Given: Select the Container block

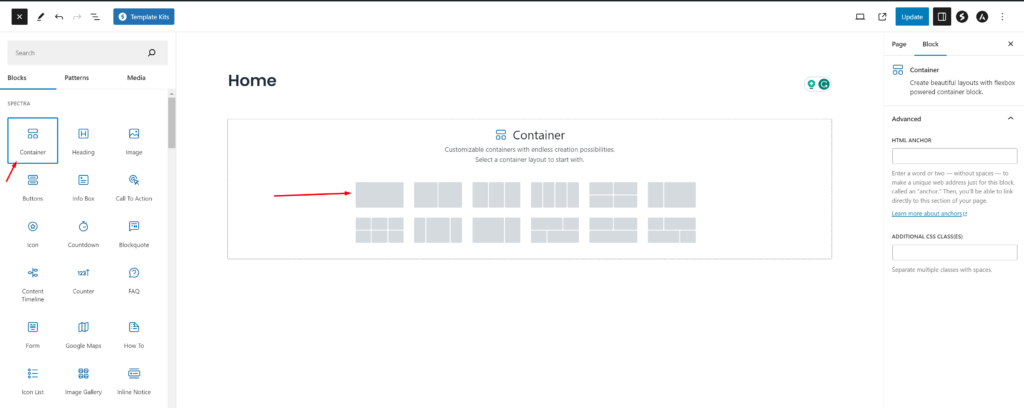Looking at the screenshot, I should [33, 140].
